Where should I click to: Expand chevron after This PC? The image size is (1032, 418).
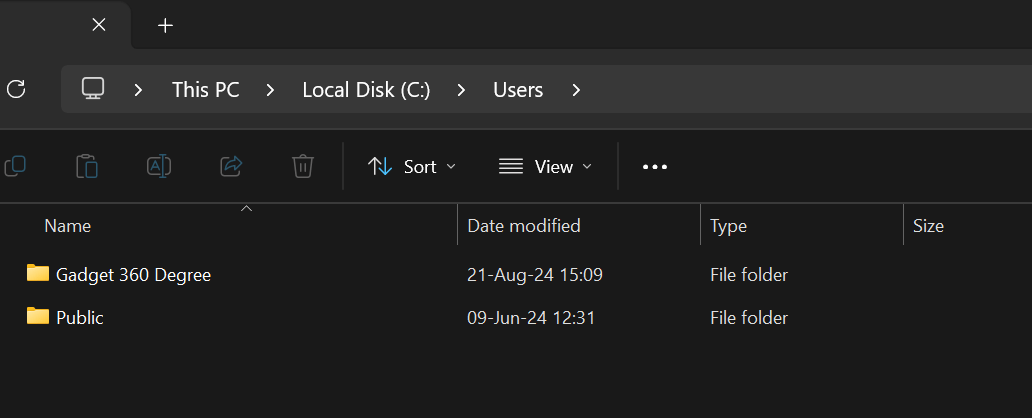click(270, 90)
